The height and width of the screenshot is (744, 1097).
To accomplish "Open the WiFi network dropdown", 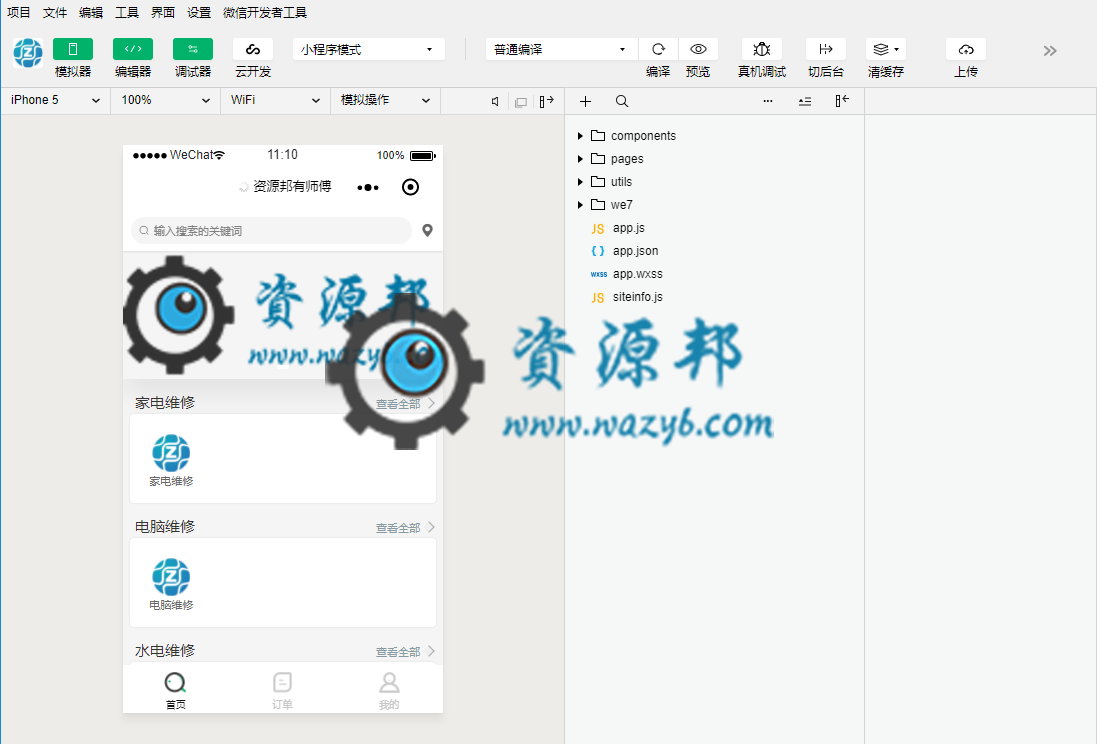I will point(275,100).
